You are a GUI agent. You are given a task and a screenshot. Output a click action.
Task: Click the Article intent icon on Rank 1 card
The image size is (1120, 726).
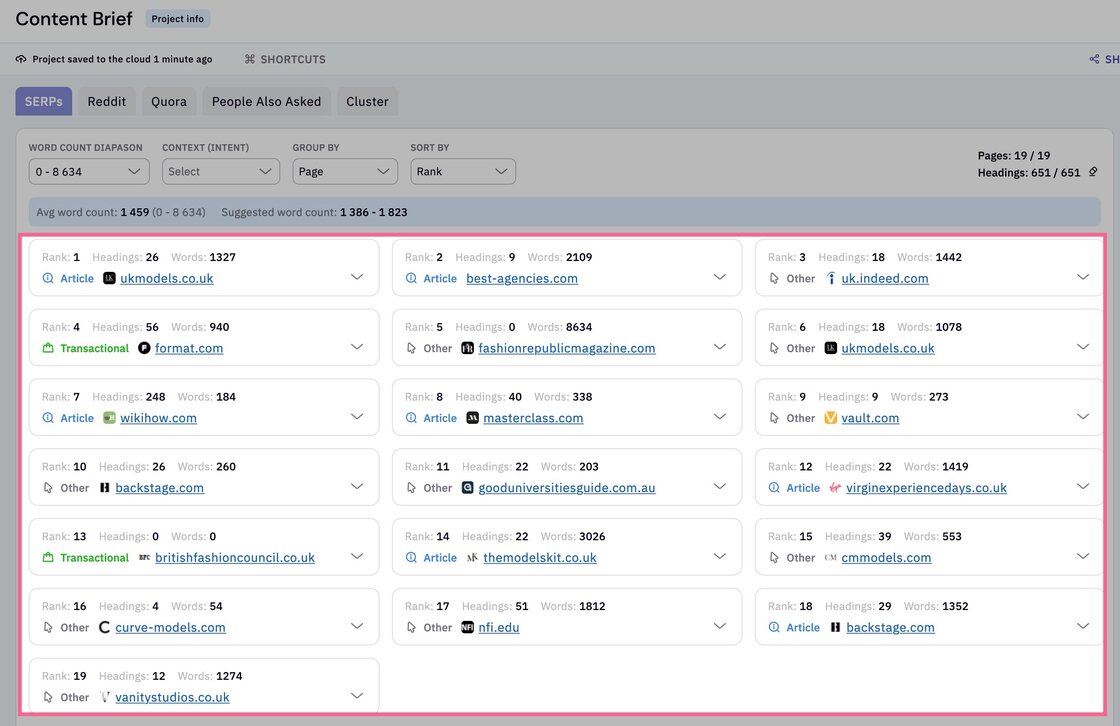tap(48, 278)
